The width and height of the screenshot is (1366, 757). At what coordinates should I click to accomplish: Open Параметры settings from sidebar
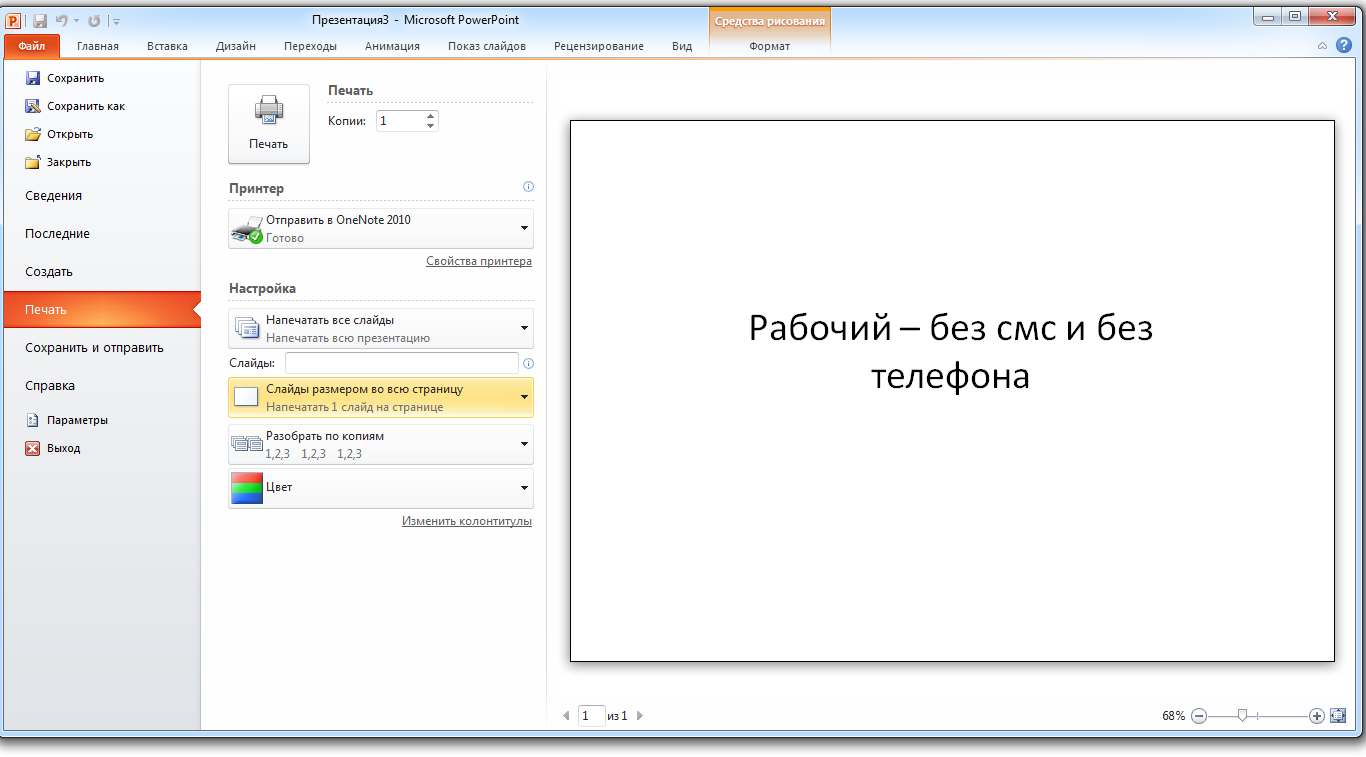[33, 420]
